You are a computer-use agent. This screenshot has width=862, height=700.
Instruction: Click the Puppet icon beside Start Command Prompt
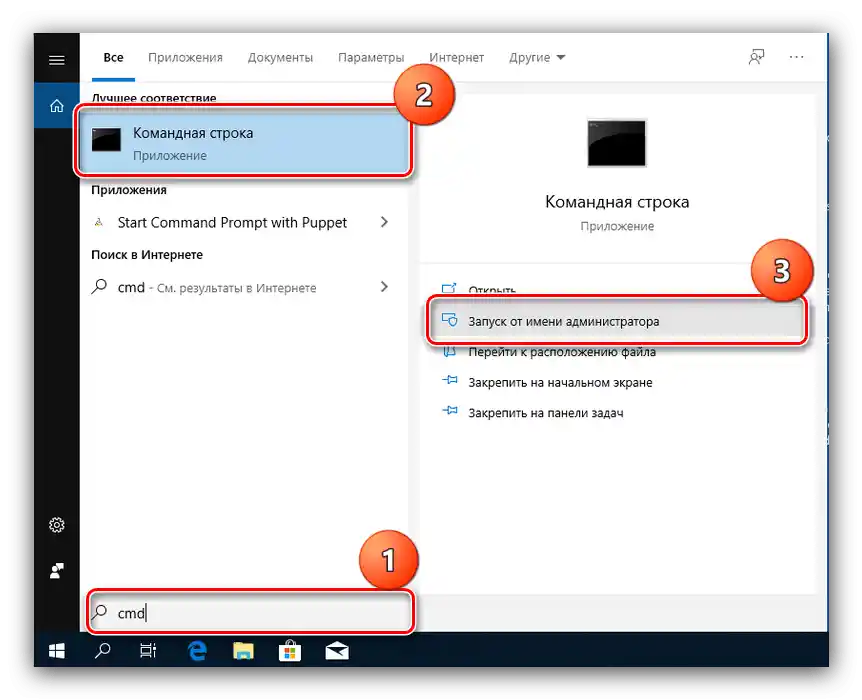click(99, 222)
